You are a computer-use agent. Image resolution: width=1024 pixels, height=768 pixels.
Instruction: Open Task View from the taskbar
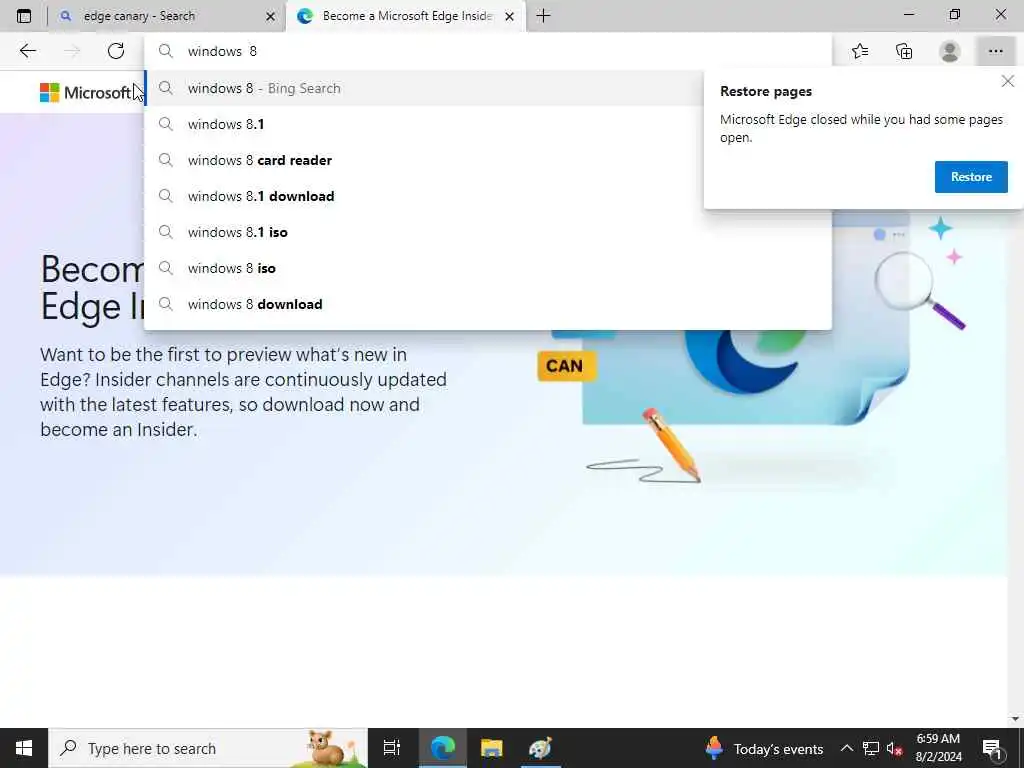pos(392,748)
